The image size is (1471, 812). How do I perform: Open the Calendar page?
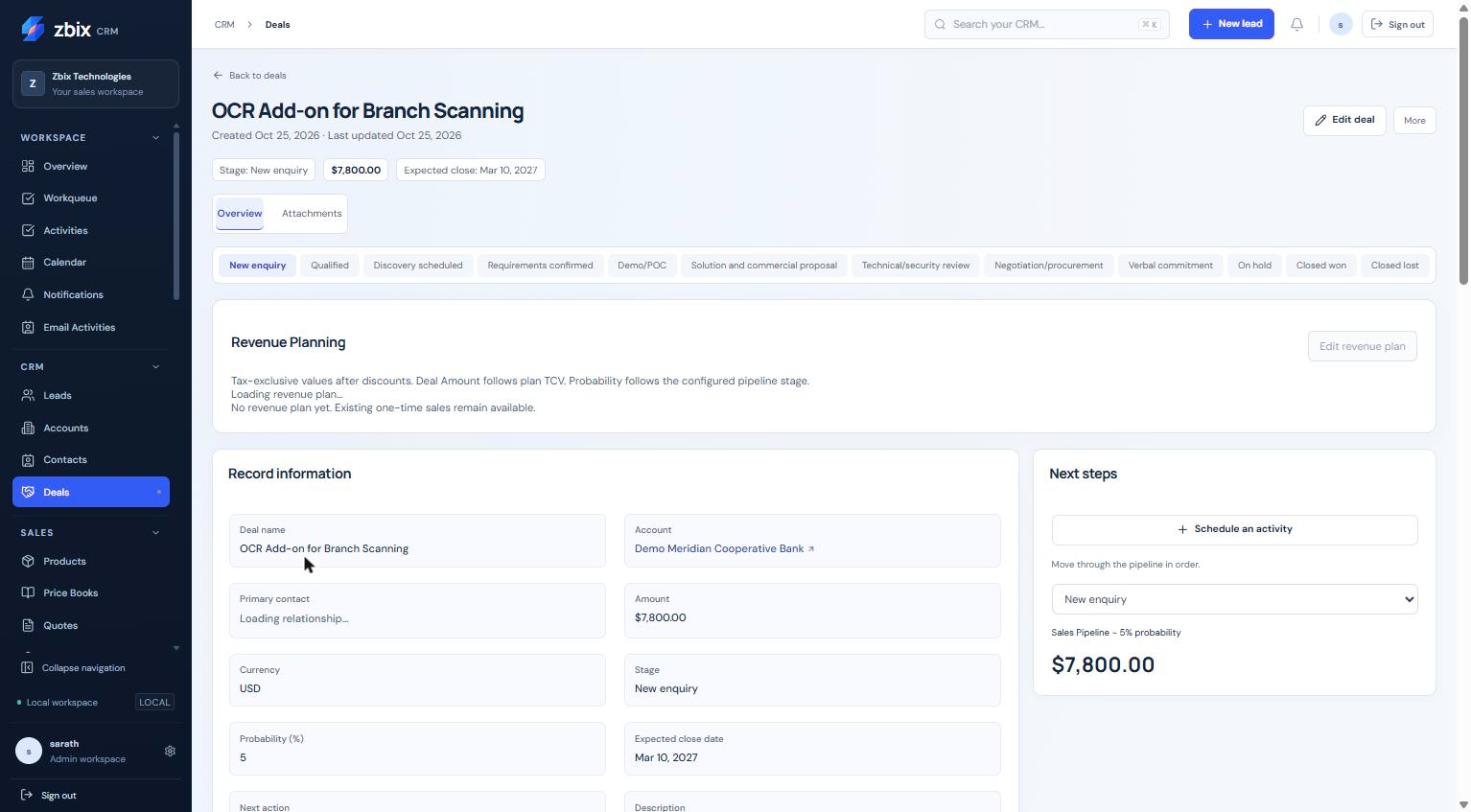(x=91, y=262)
